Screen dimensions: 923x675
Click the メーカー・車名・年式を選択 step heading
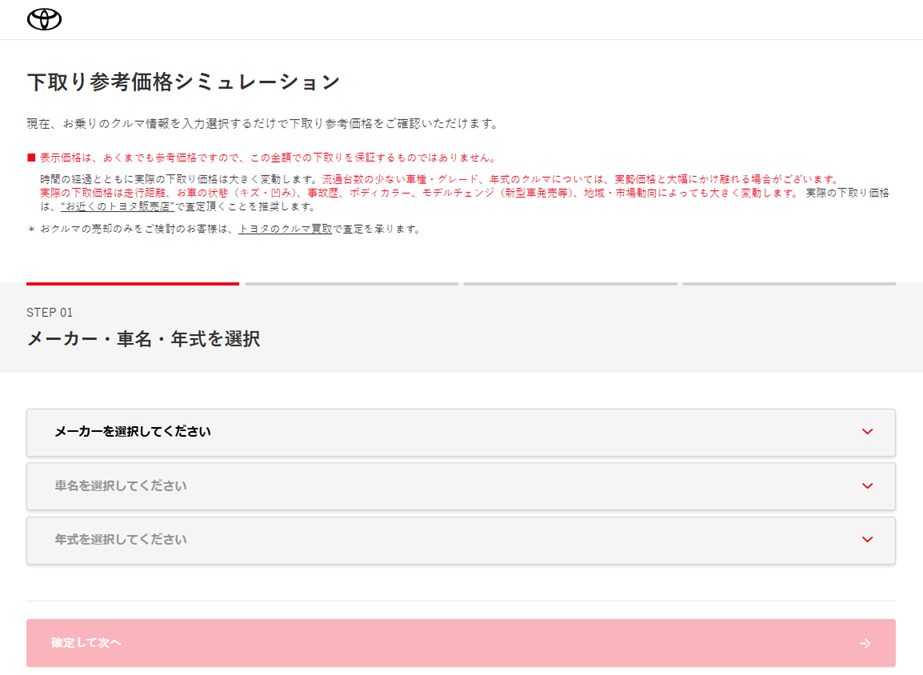143,339
